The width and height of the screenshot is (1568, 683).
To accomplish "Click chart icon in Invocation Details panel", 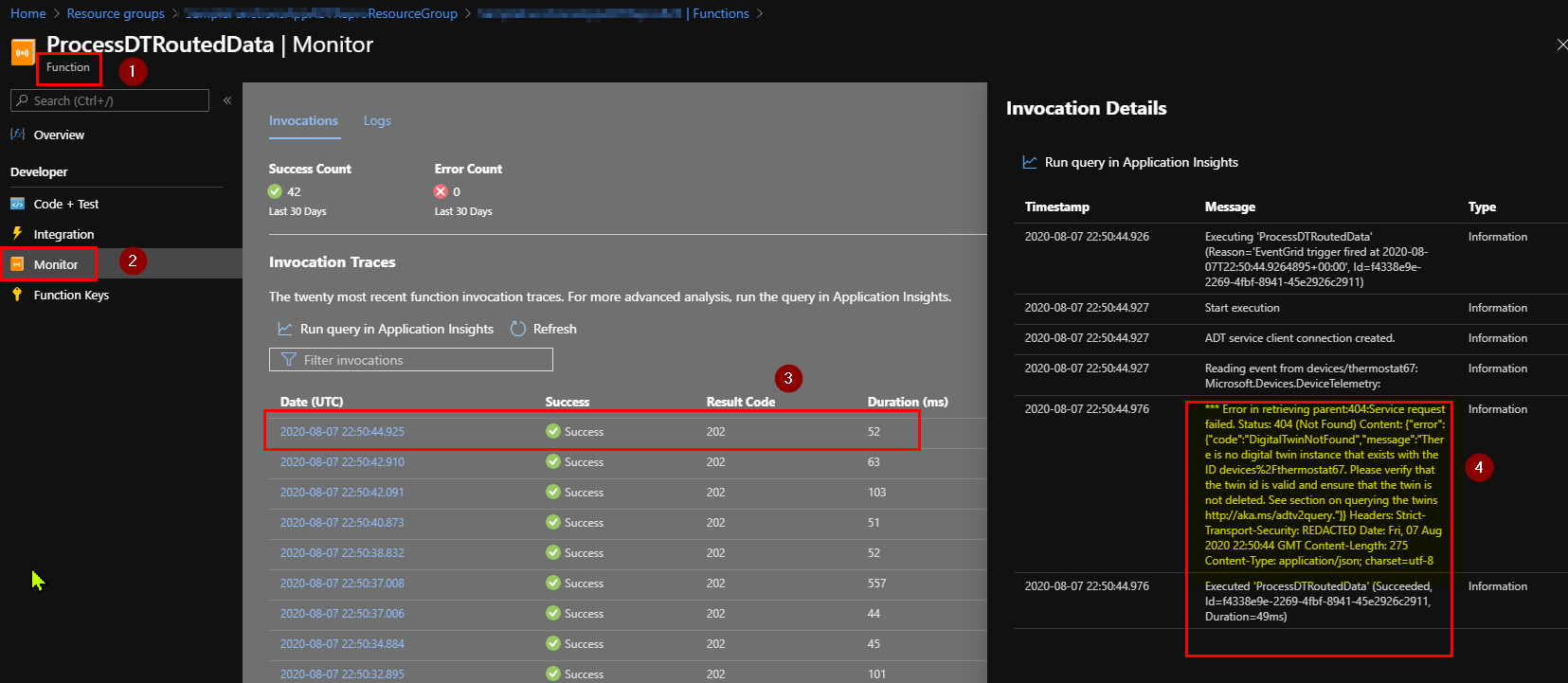I will [x=1030, y=162].
